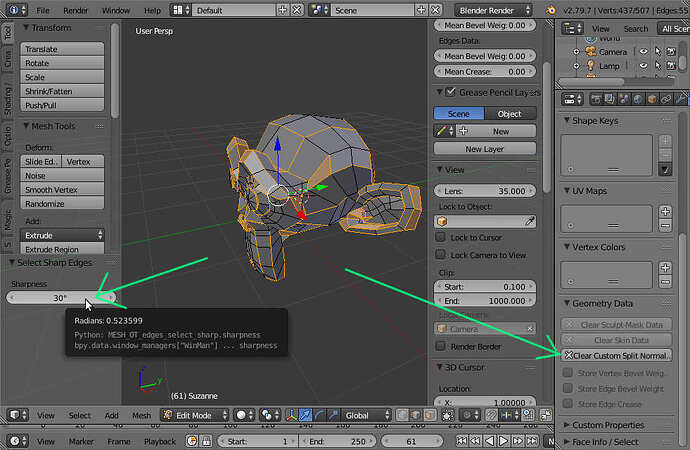This screenshot has height=450, width=690.
Task: Adjust the Lens 35.000 field
Action: [x=484, y=191]
